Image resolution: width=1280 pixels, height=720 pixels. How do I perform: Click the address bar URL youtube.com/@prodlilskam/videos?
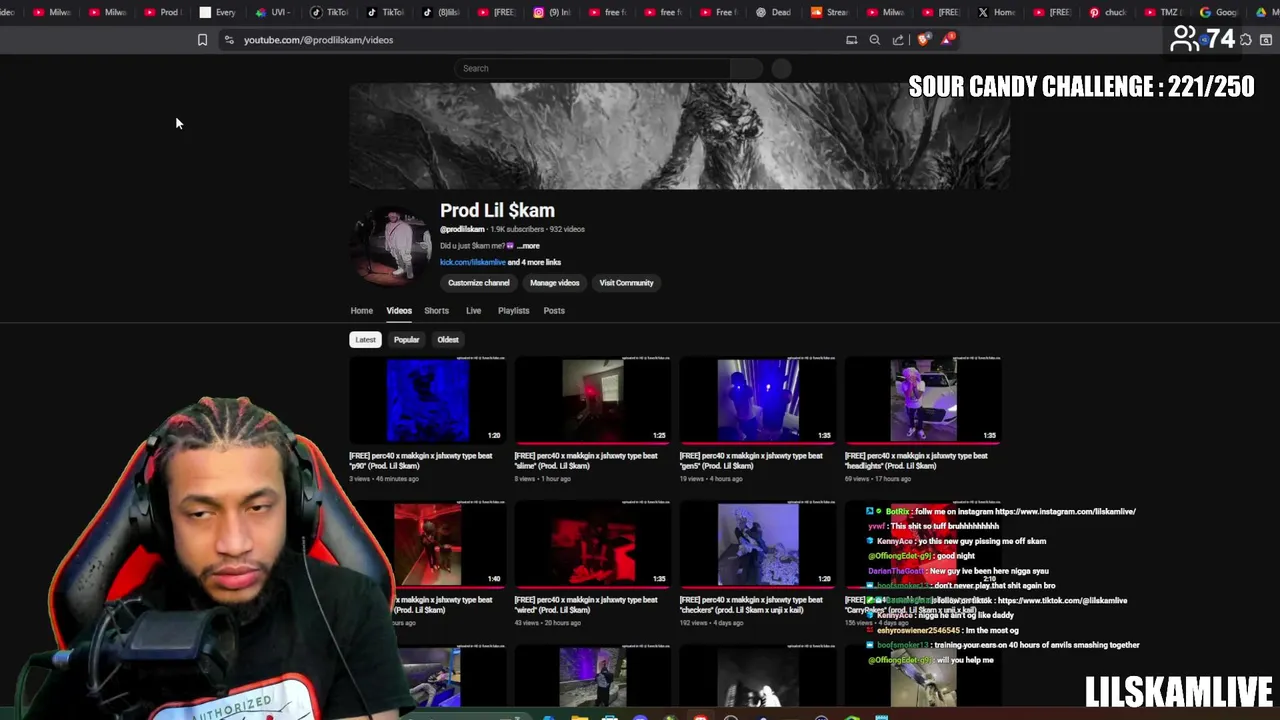pyautogui.click(x=318, y=40)
